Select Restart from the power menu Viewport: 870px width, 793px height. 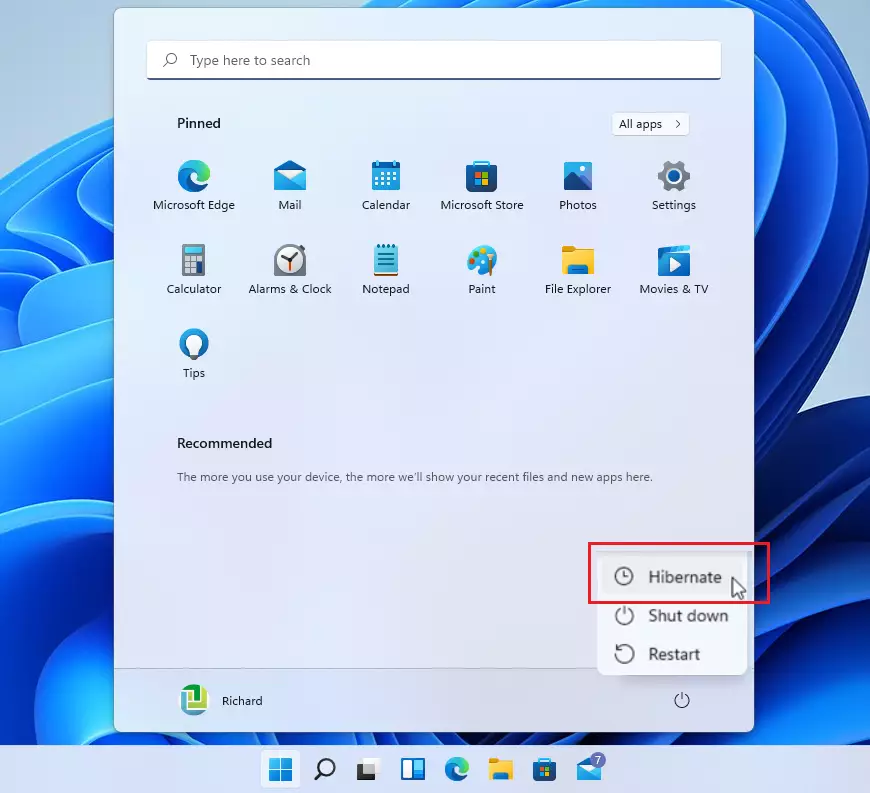coord(671,654)
